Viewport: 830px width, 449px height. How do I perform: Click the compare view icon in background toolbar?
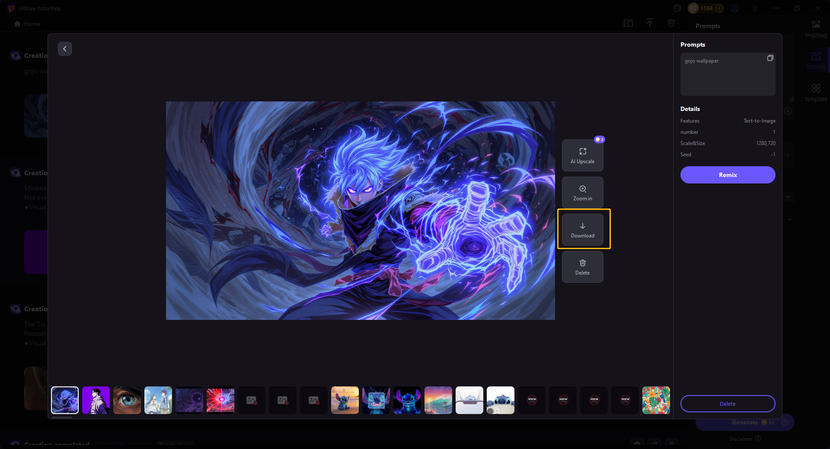tap(628, 23)
